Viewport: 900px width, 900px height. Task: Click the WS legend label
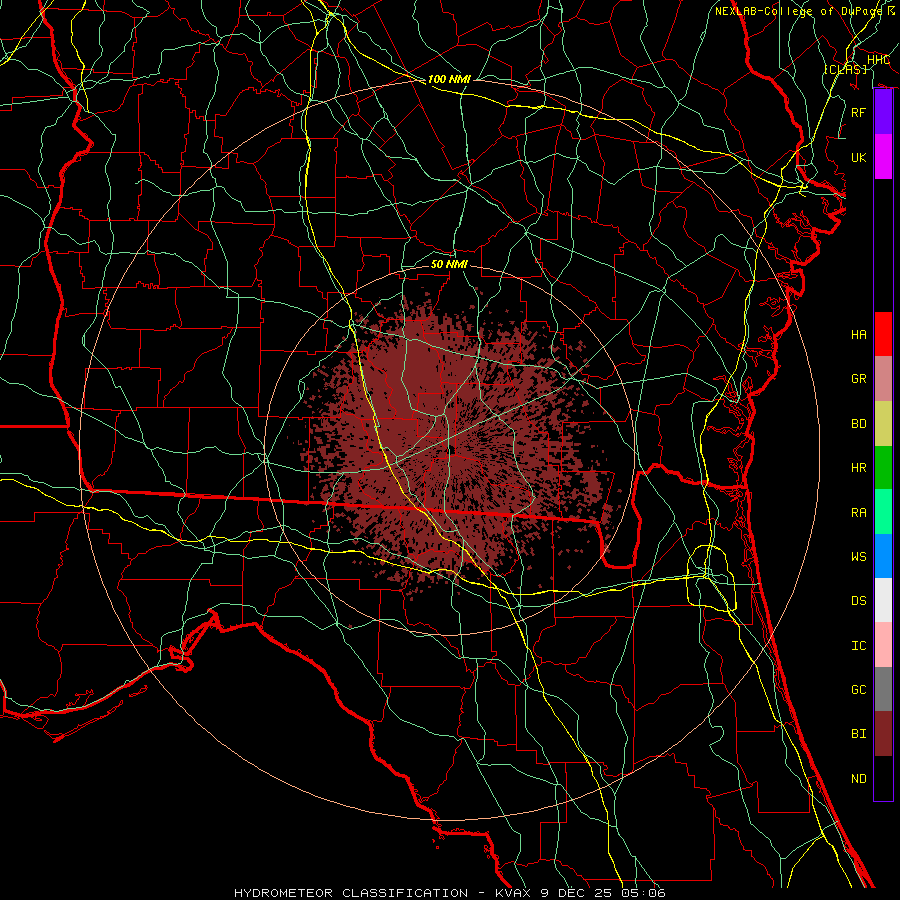click(x=859, y=556)
